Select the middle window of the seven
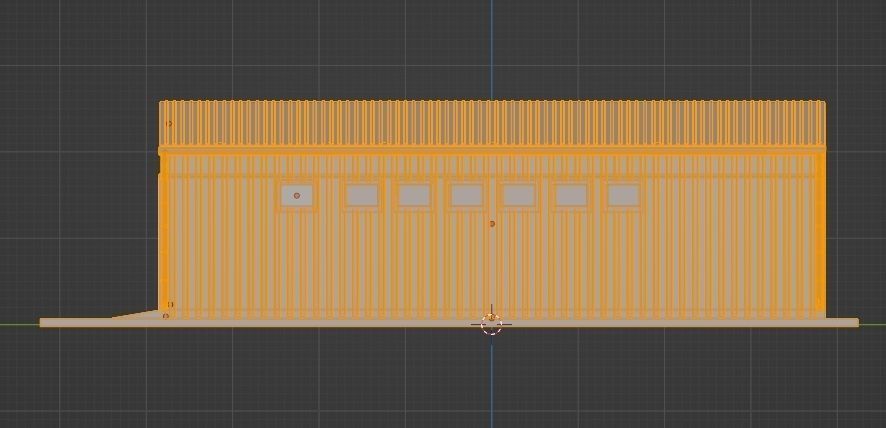This screenshot has height=428, width=886. click(x=467, y=196)
